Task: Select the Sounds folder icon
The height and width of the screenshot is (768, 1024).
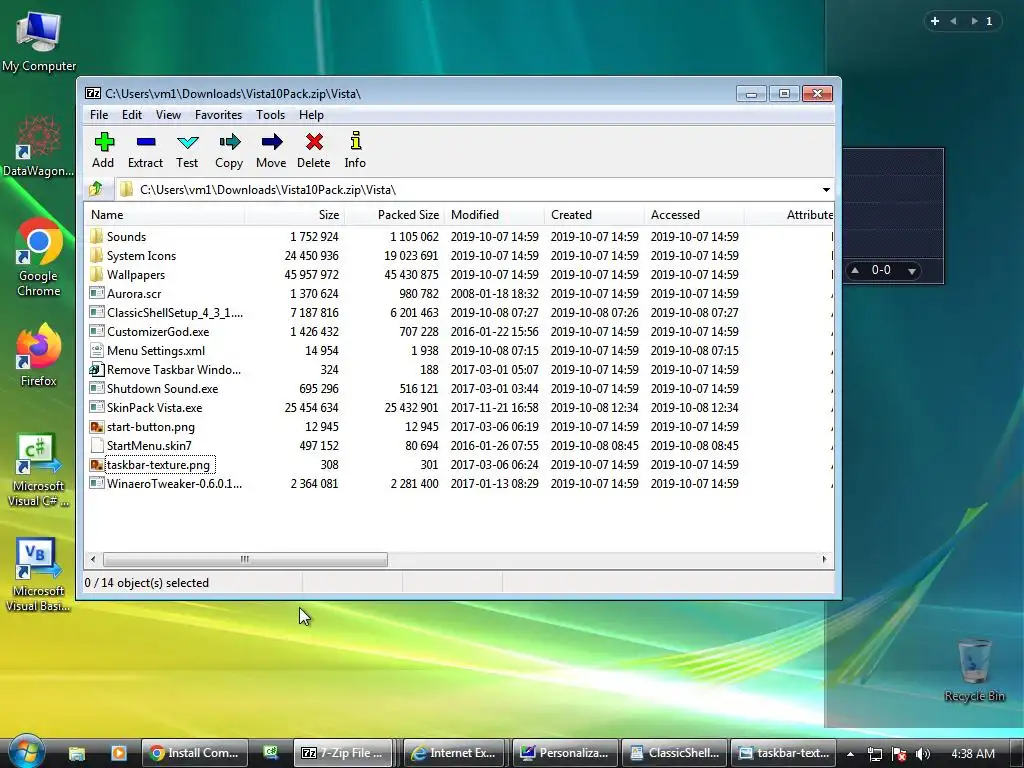Action: [x=97, y=236]
